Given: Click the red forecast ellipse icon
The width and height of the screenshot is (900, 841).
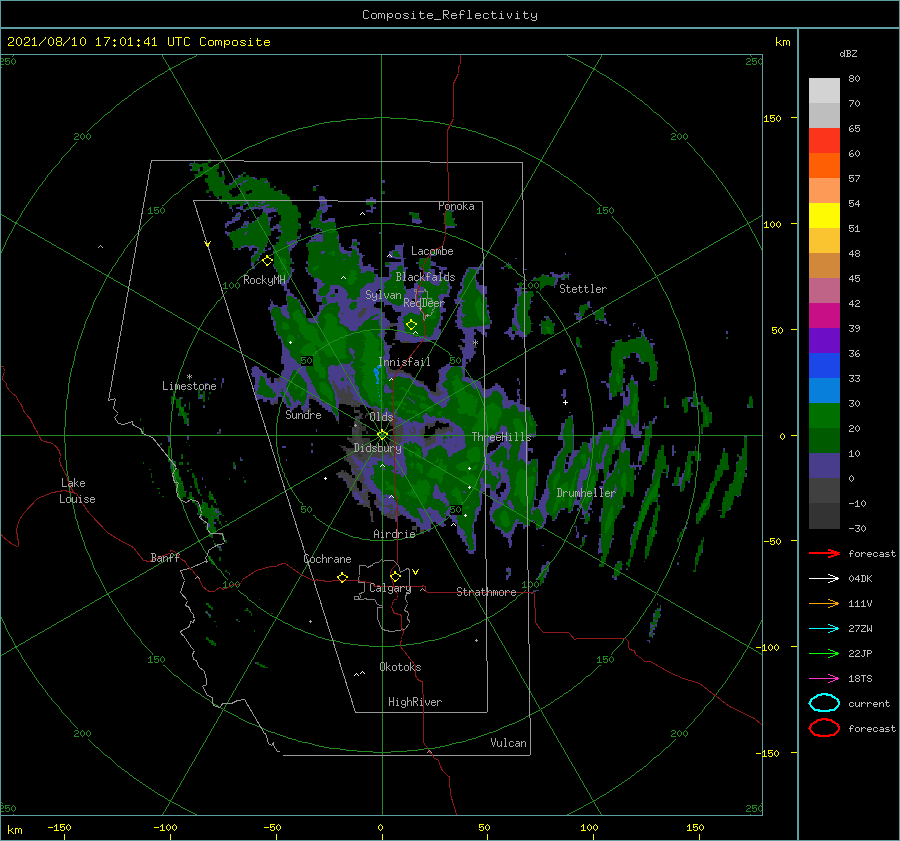Looking at the screenshot, I should pyautogui.click(x=824, y=728).
